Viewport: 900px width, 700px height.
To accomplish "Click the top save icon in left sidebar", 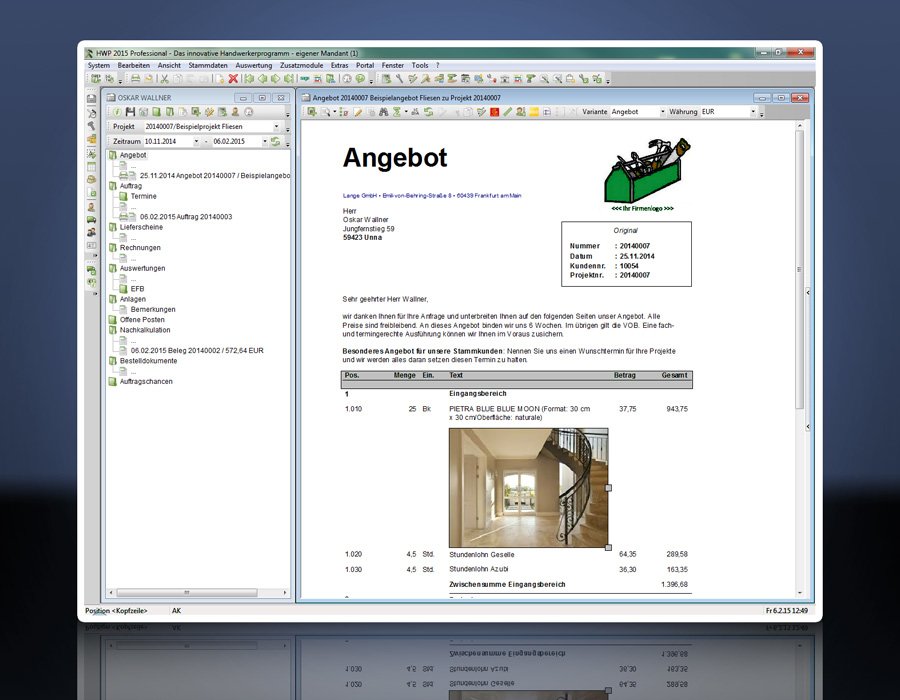I will tap(91, 99).
